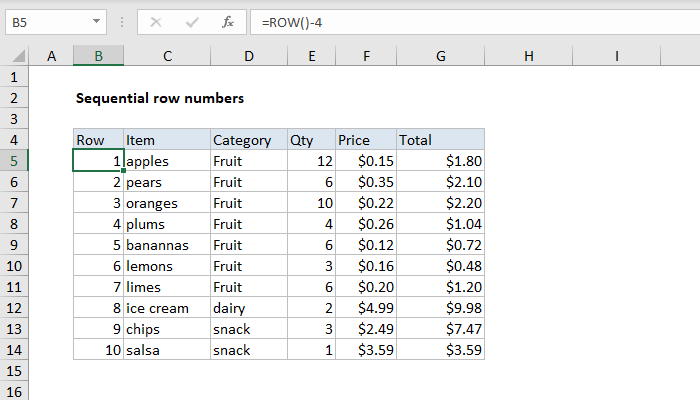Click the Cancel X icon in formula bar
Screen dimensions: 700x400
[x=156, y=22]
